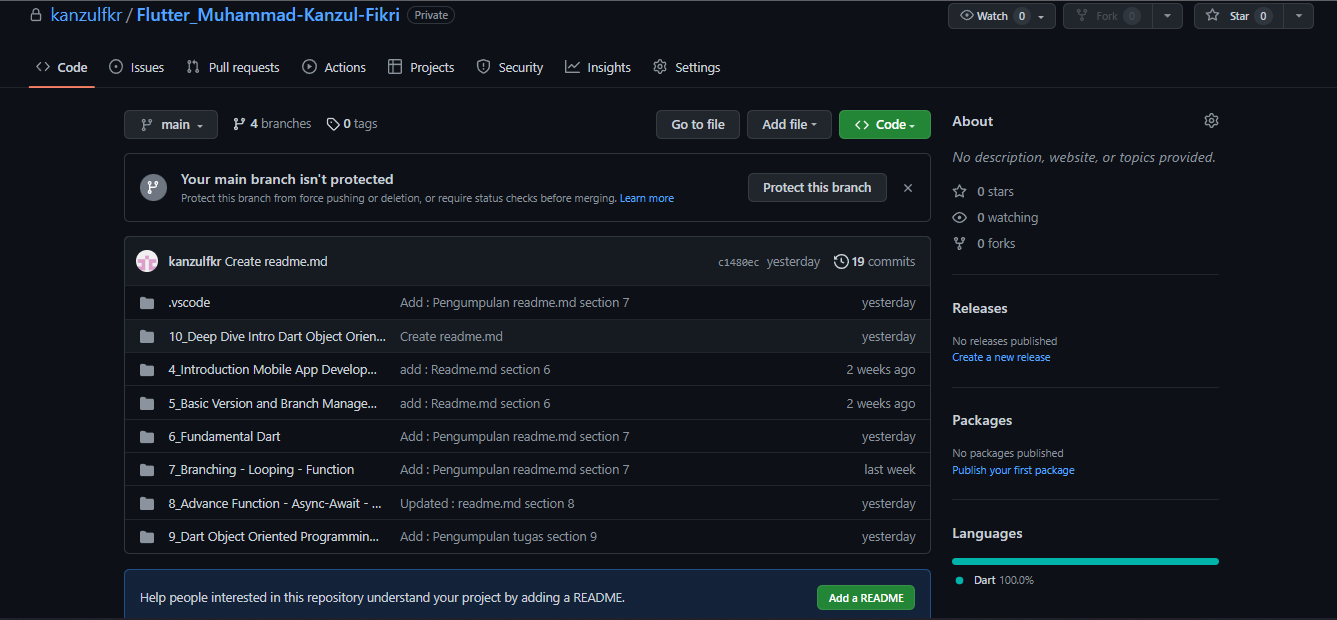Open commit history via the clock icon
Image resolution: width=1337 pixels, height=620 pixels.
(x=840, y=261)
